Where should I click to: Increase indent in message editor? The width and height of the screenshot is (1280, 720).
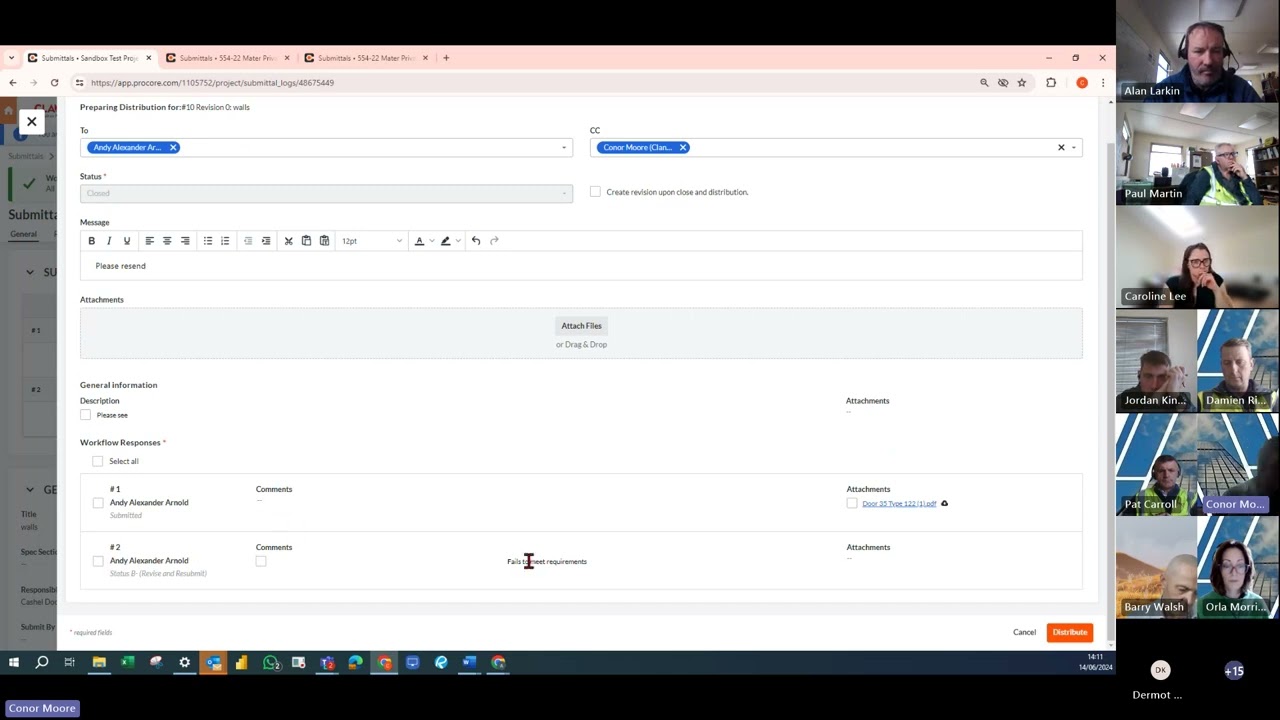coord(266,241)
